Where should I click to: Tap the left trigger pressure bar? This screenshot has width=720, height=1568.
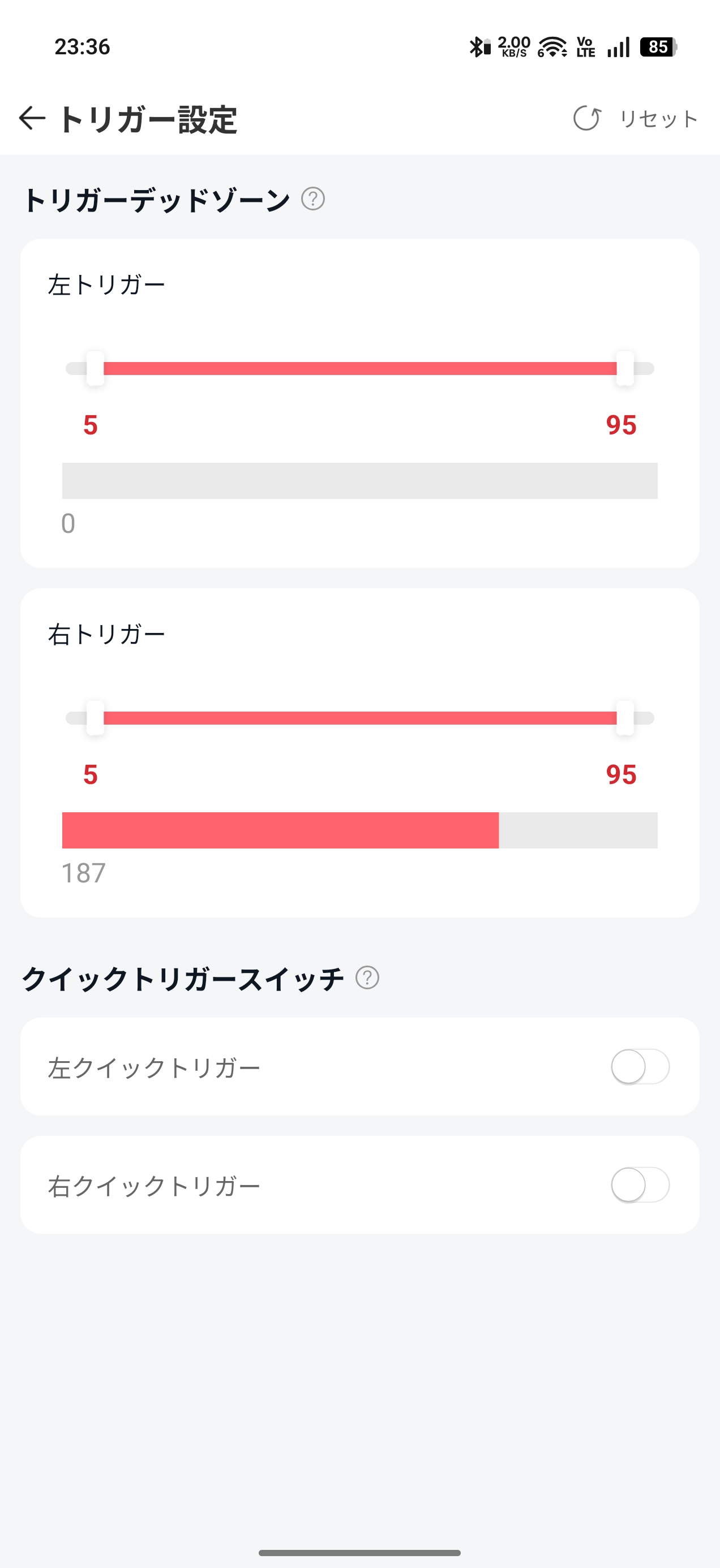click(x=359, y=481)
